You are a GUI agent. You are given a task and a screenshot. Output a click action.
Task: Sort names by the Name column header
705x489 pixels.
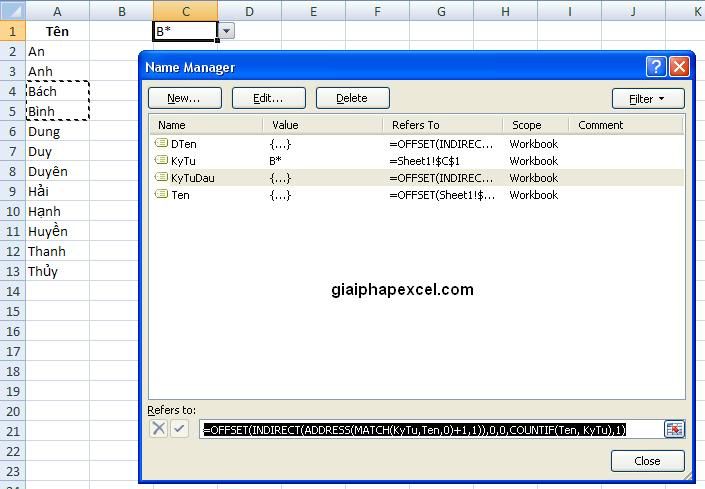pyautogui.click(x=206, y=125)
